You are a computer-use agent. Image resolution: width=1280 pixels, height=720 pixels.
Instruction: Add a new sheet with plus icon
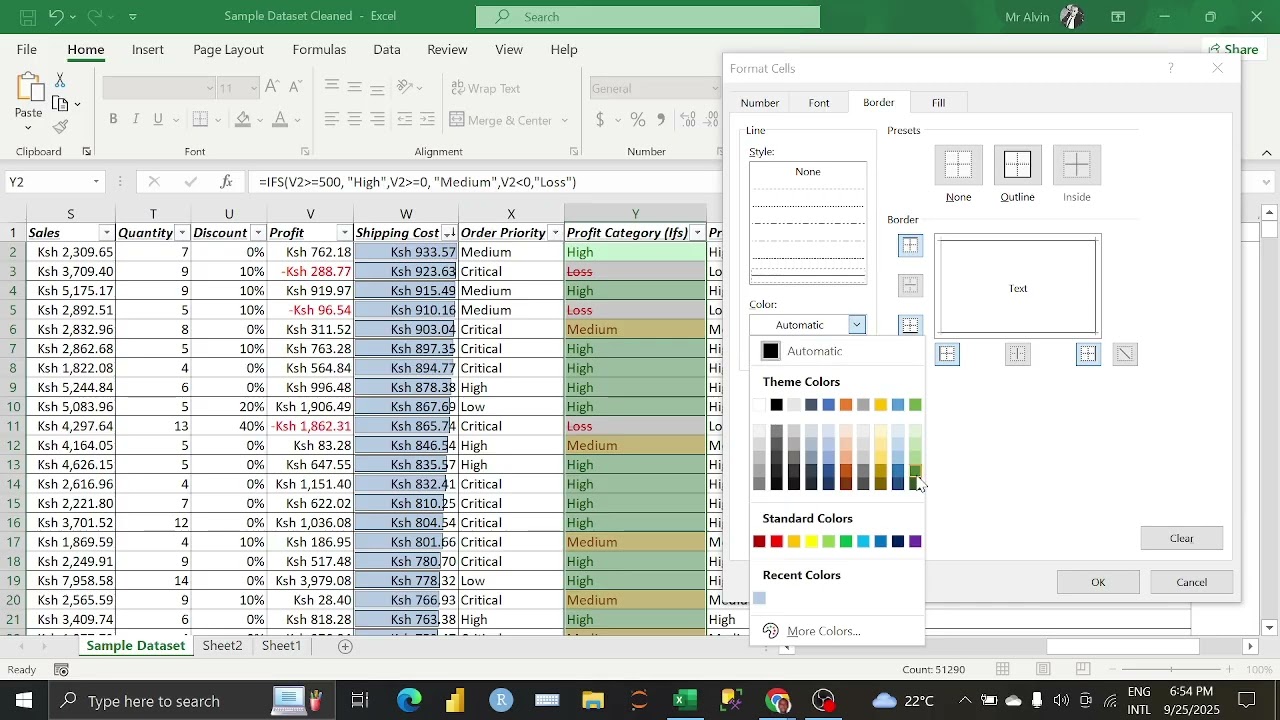[345, 646]
